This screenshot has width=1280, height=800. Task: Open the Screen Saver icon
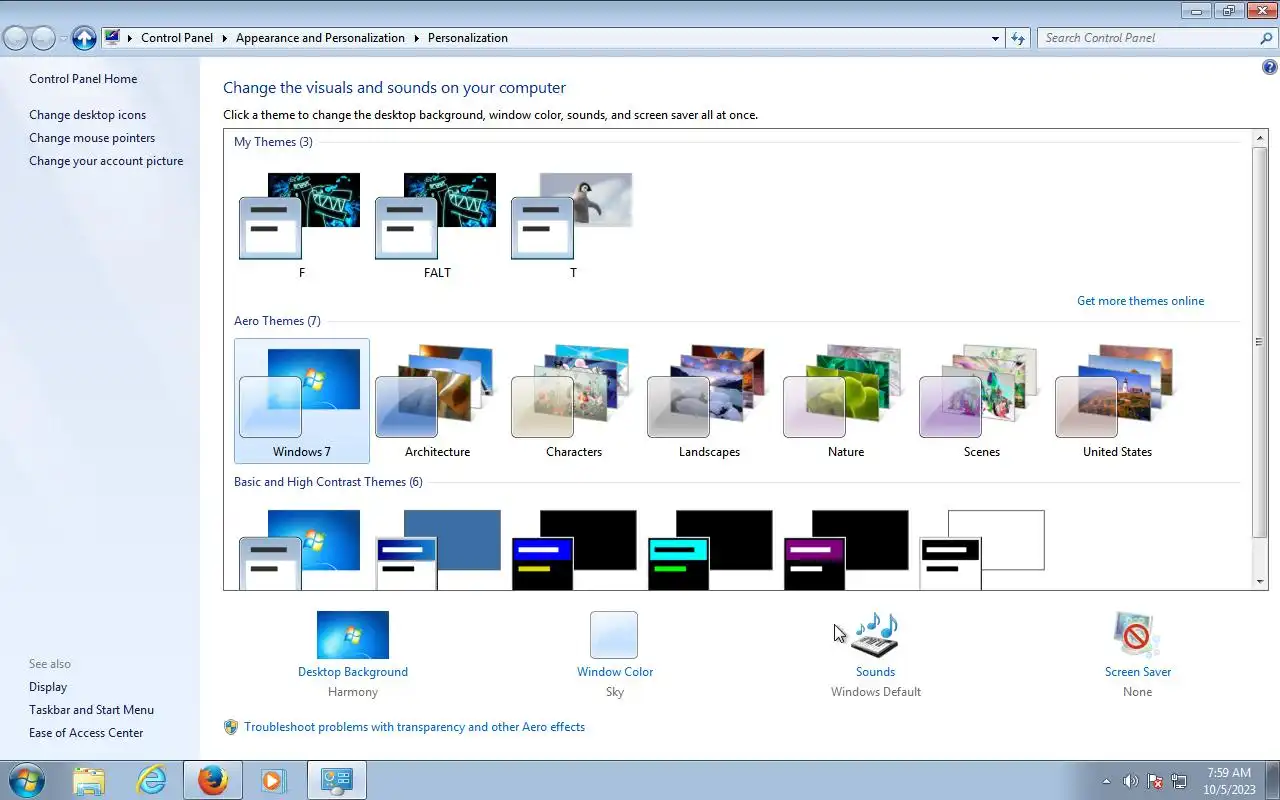[1137, 635]
